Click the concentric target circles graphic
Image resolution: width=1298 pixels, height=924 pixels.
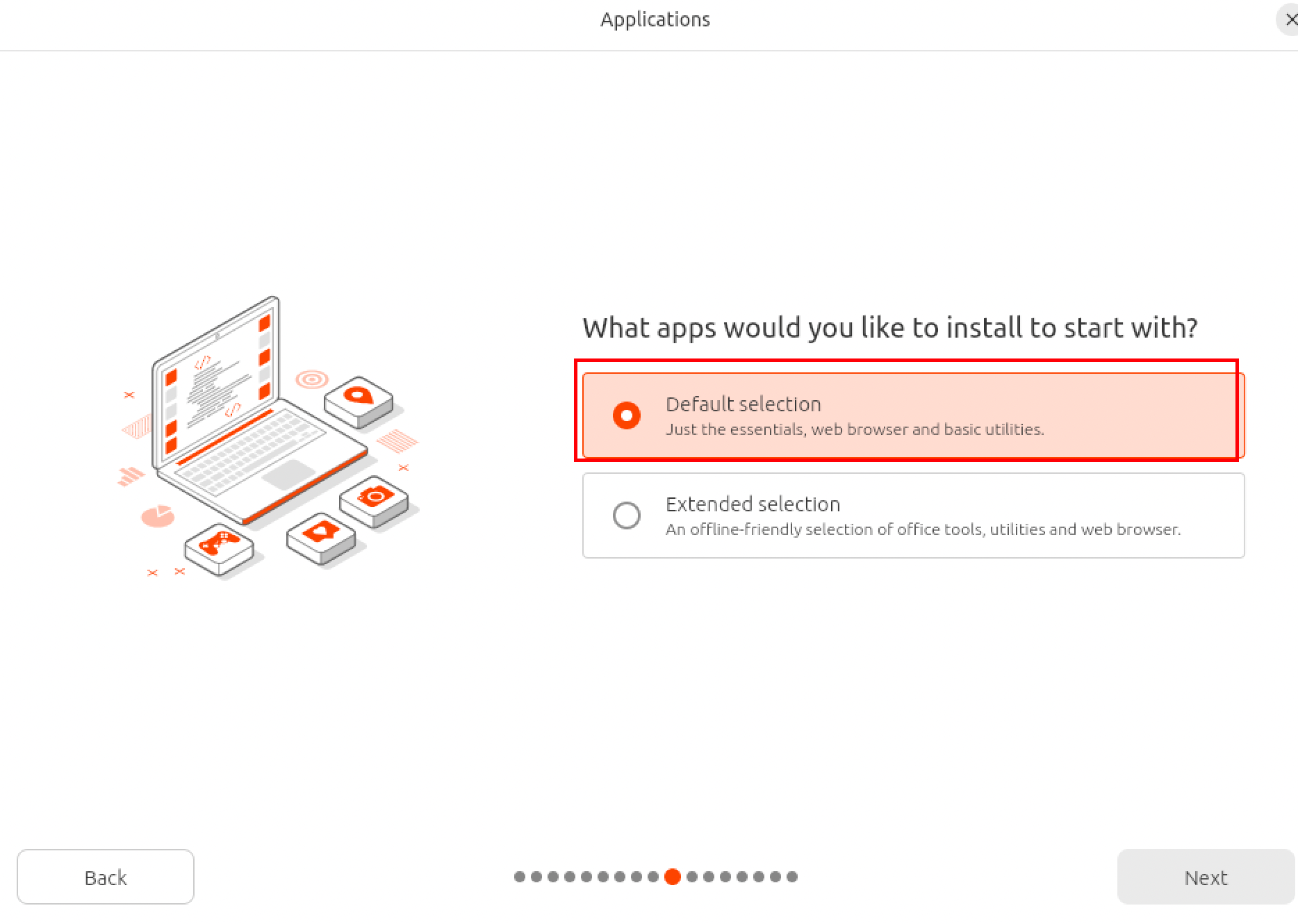point(312,379)
